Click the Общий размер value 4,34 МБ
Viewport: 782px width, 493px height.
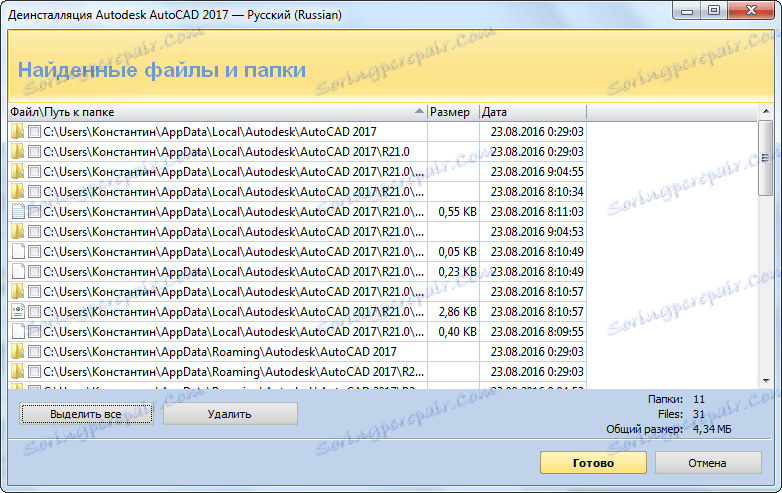712,429
